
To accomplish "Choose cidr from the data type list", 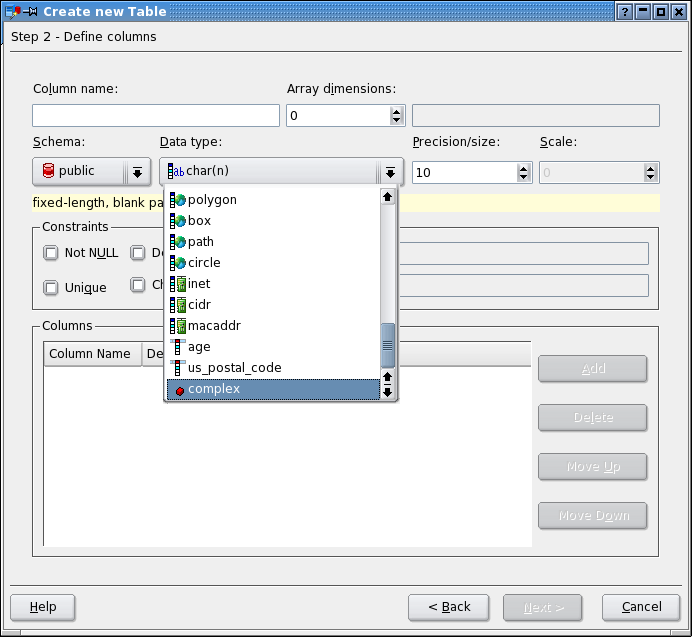I will coord(199,305).
